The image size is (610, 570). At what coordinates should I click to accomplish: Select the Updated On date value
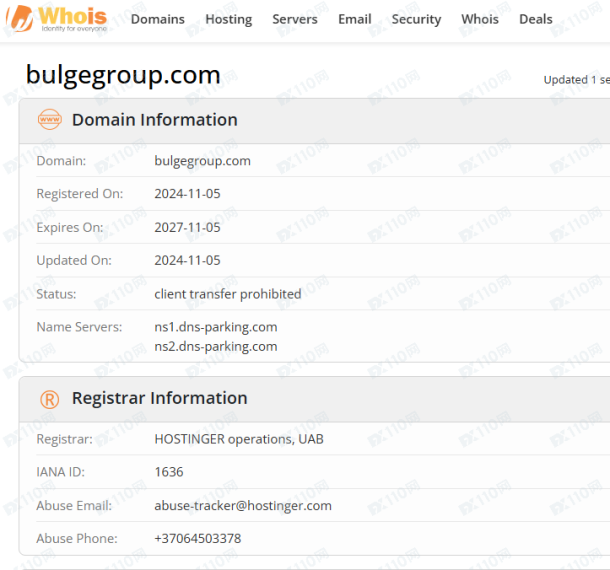tap(187, 260)
